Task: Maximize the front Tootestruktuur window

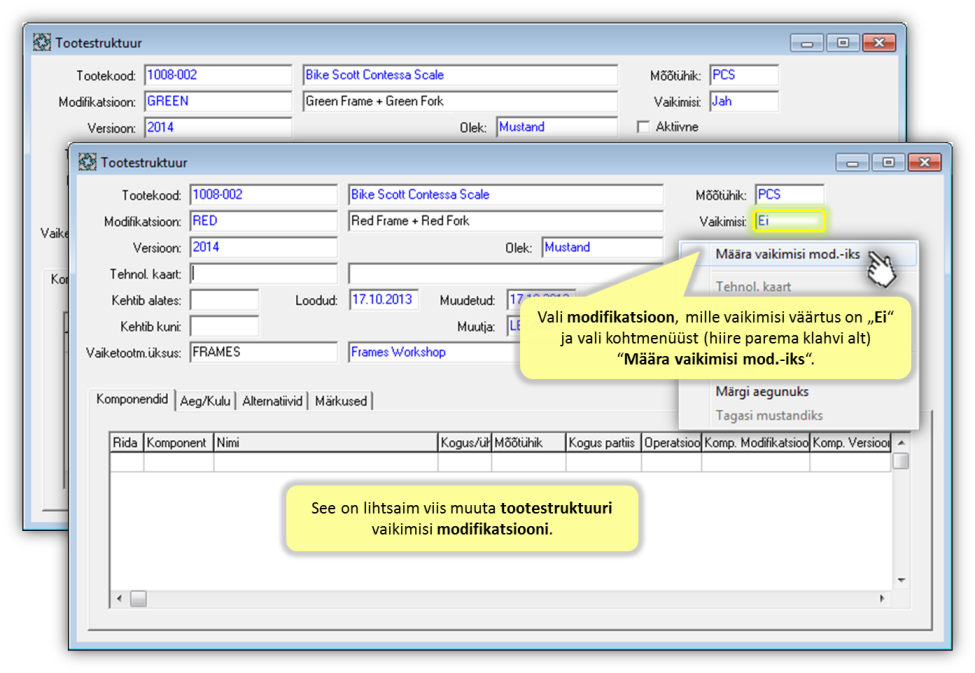Action: click(888, 162)
